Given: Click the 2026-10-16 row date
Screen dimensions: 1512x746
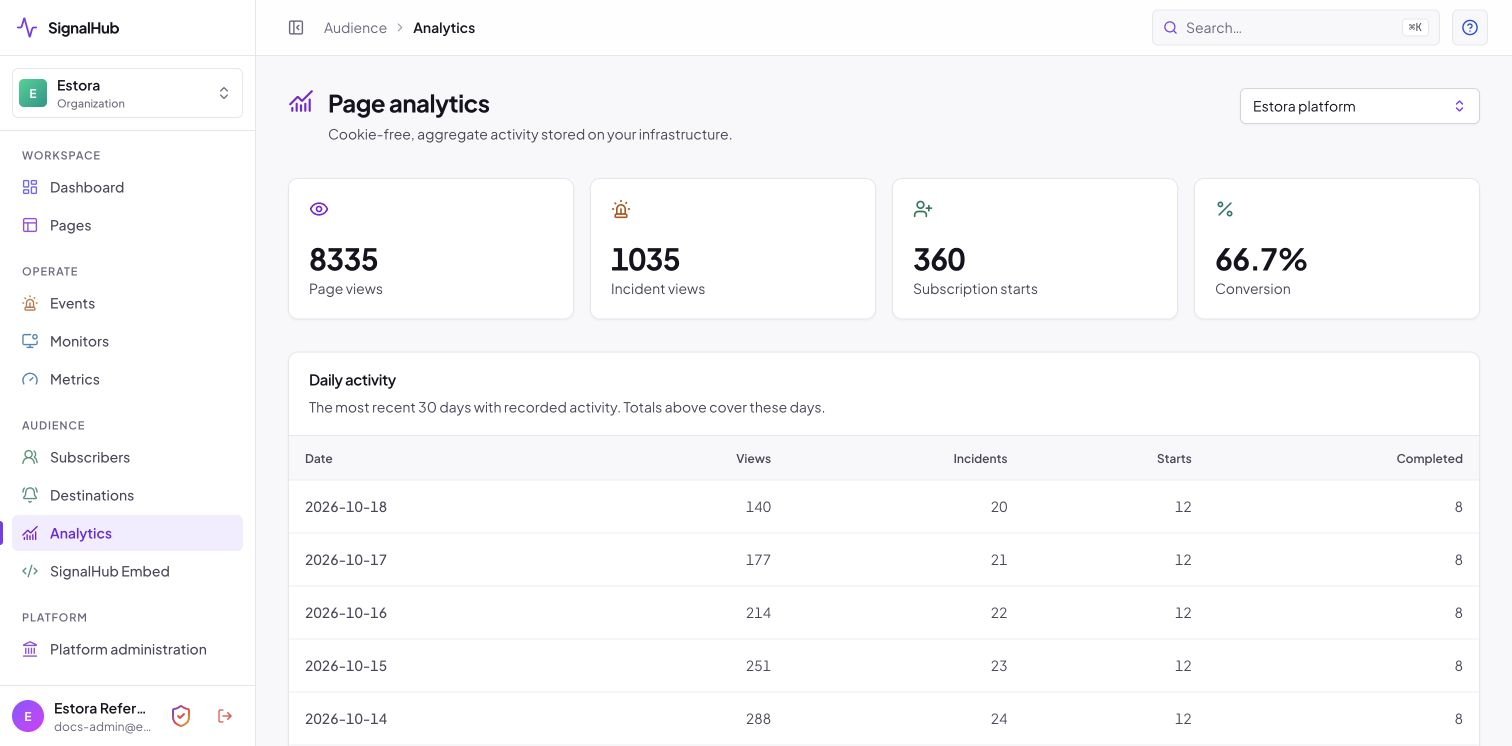Looking at the screenshot, I should tap(346, 613).
